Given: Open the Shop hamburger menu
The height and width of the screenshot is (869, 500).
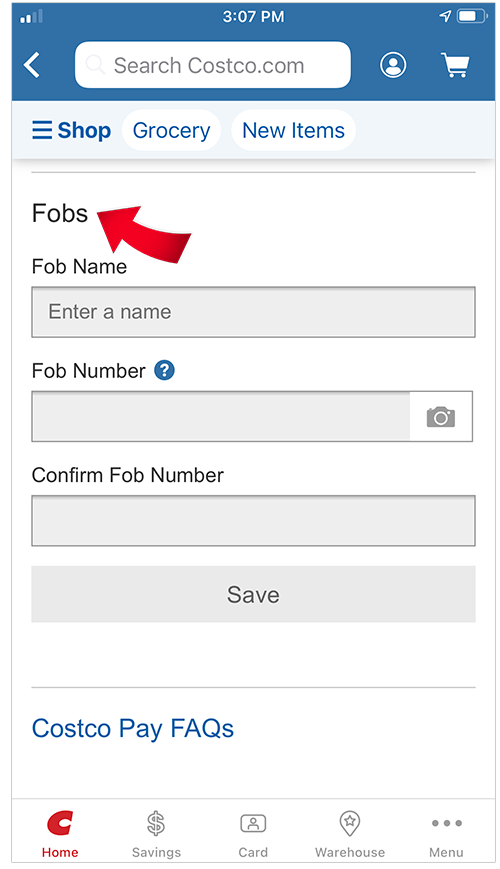Looking at the screenshot, I should click(x=72, y=130).
